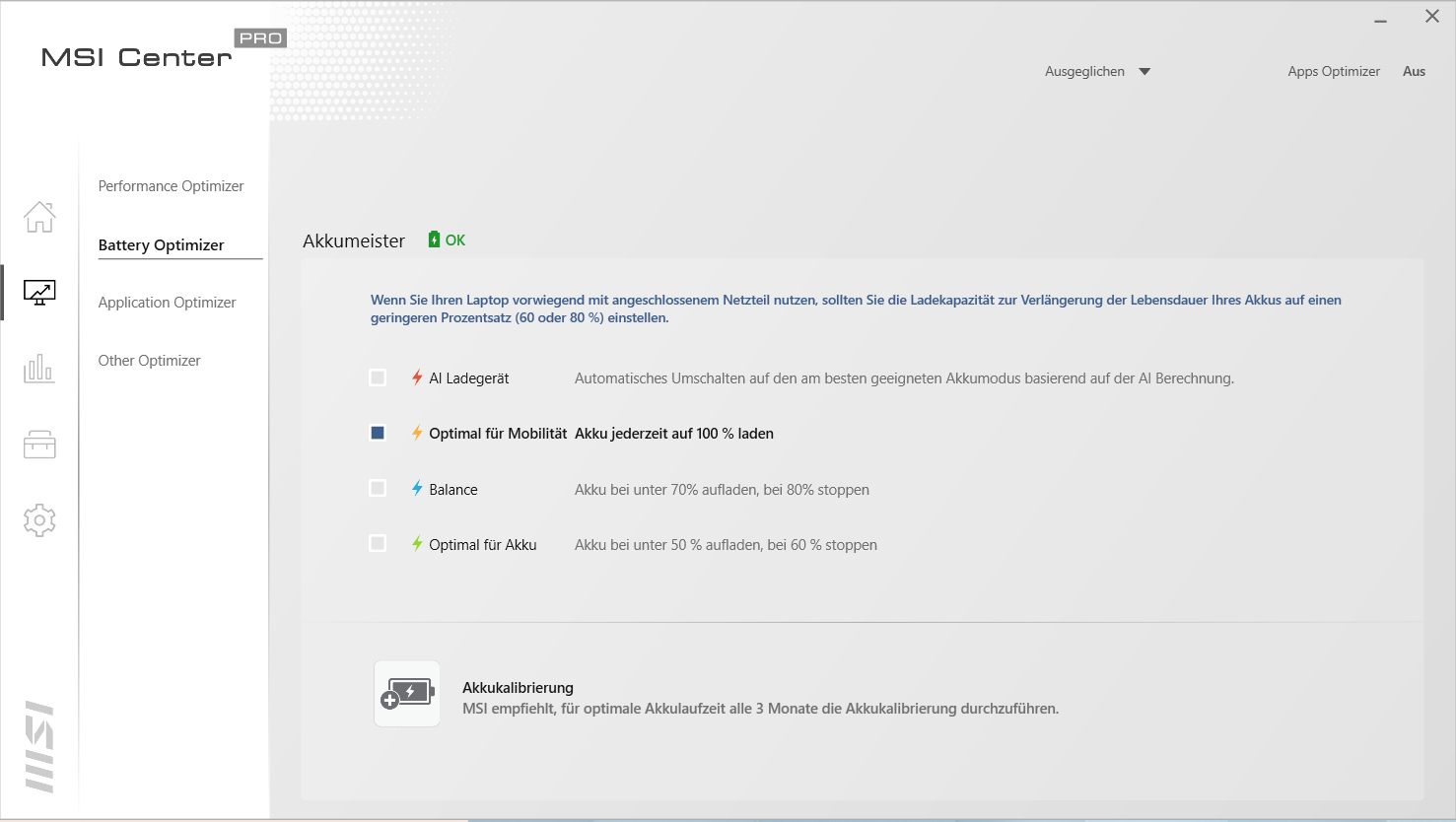Image resolution: width=1456 pixels, height=822 pixels.
Task: Click the Akkumeister heading
Action: (354, 241)
